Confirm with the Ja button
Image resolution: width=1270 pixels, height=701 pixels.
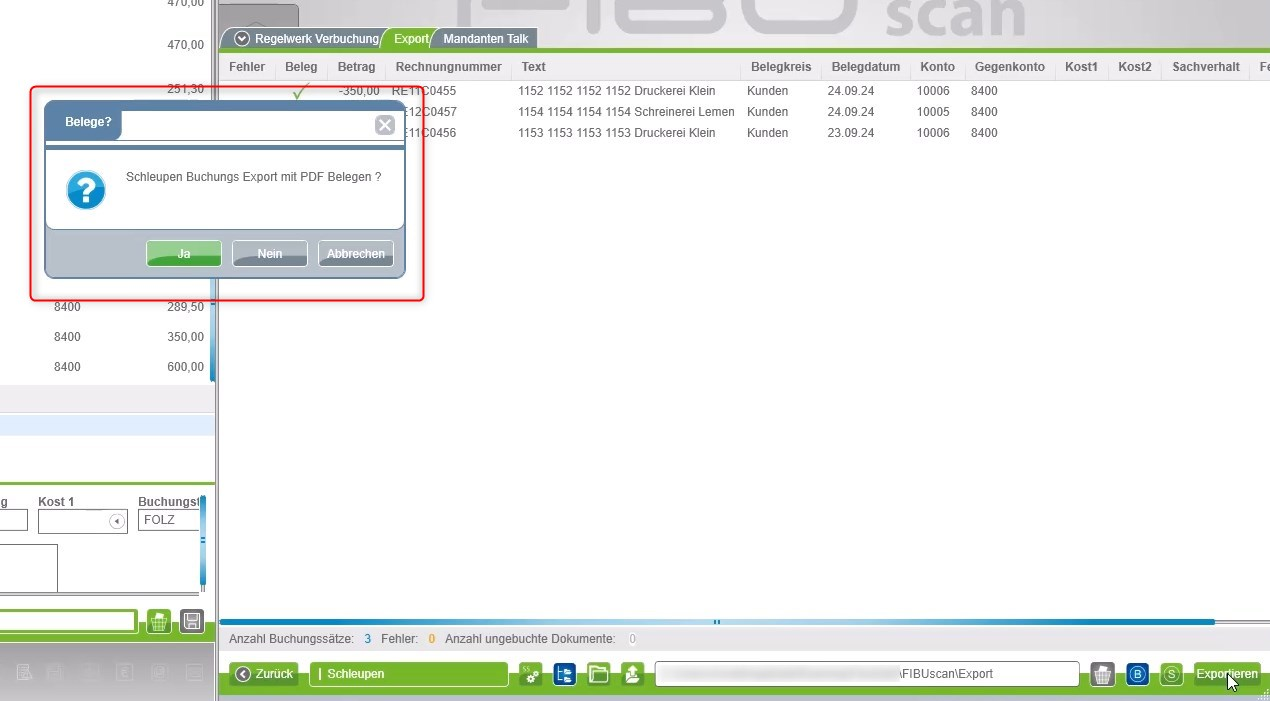tap(184, 254)
